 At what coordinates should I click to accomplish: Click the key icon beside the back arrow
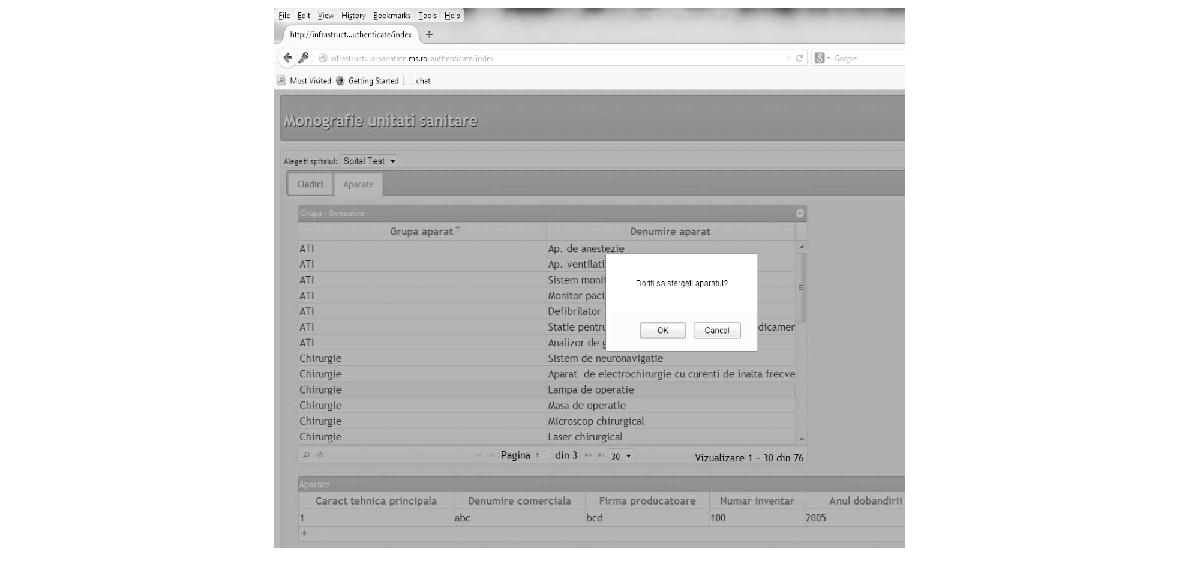tap(303, 58)
